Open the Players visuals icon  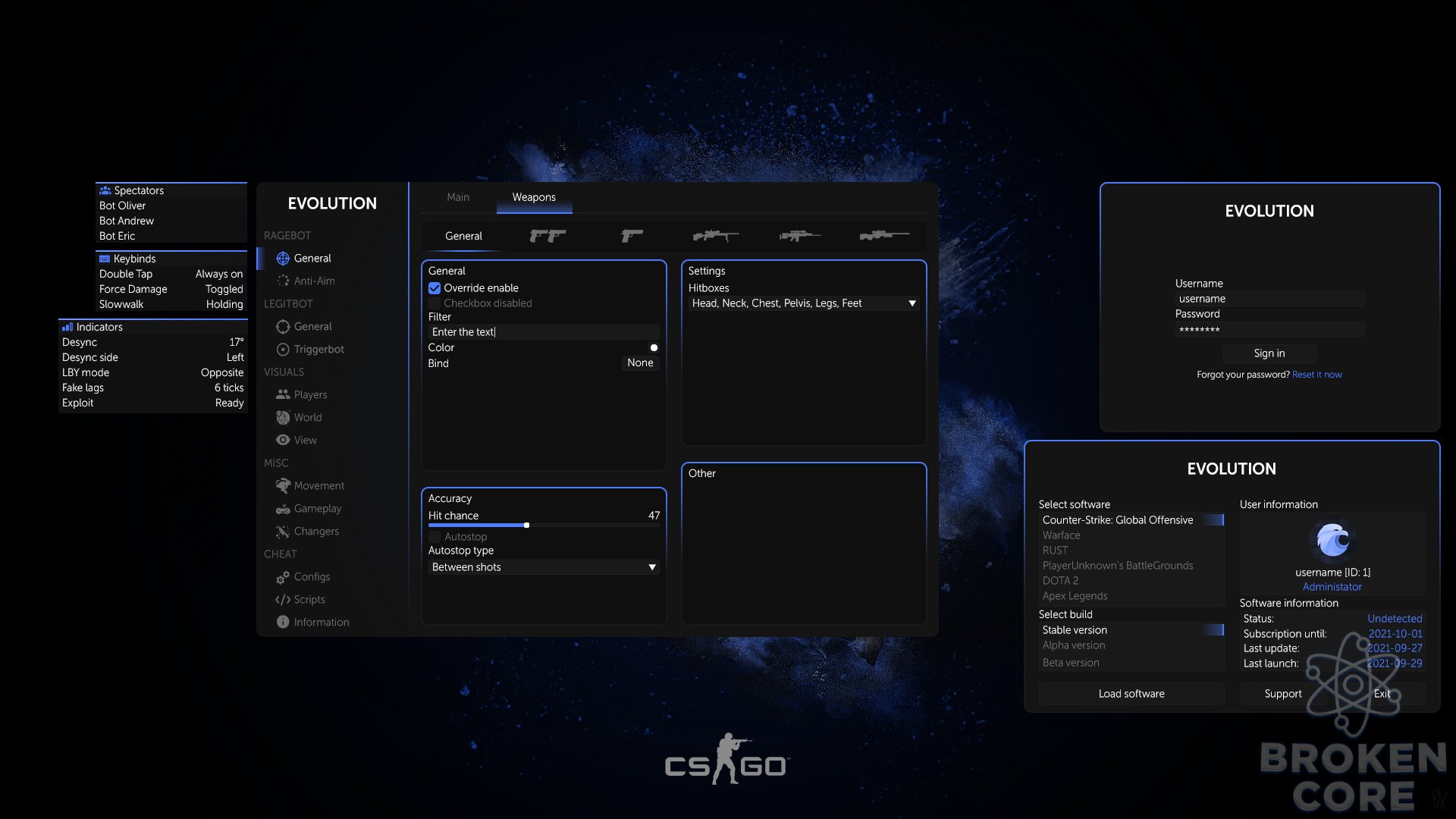pyautogui.click(x=283, y=394)
